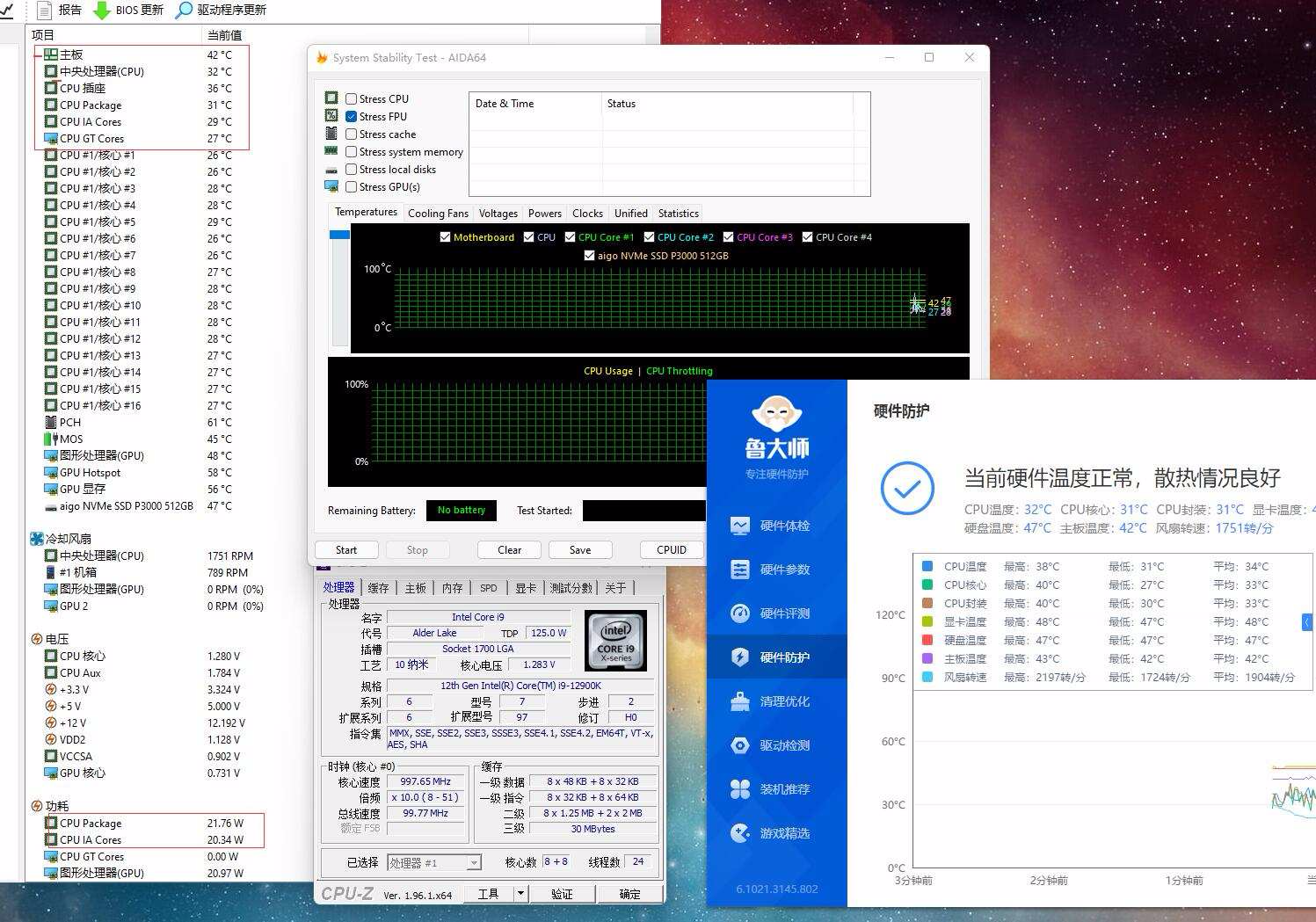1316x922 pixels.
Task: Open 硬件参数 in 鲁大师 sidebar
Action: (777, 570)
